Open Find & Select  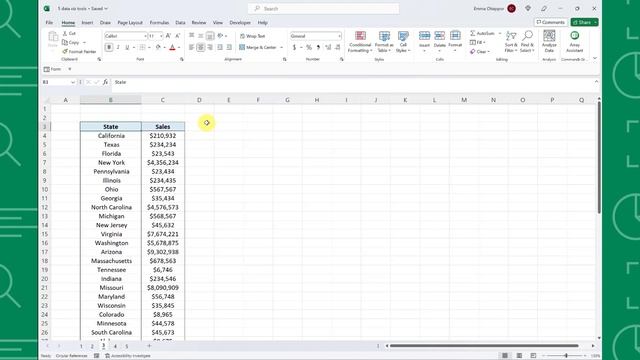pyautogui.click(x=527, y=42)
